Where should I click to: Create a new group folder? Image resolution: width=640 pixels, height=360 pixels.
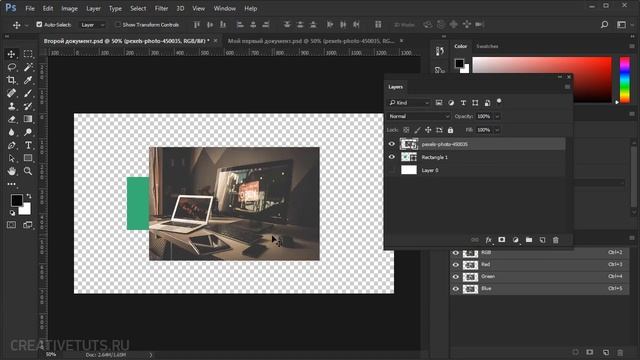point(529,240)
